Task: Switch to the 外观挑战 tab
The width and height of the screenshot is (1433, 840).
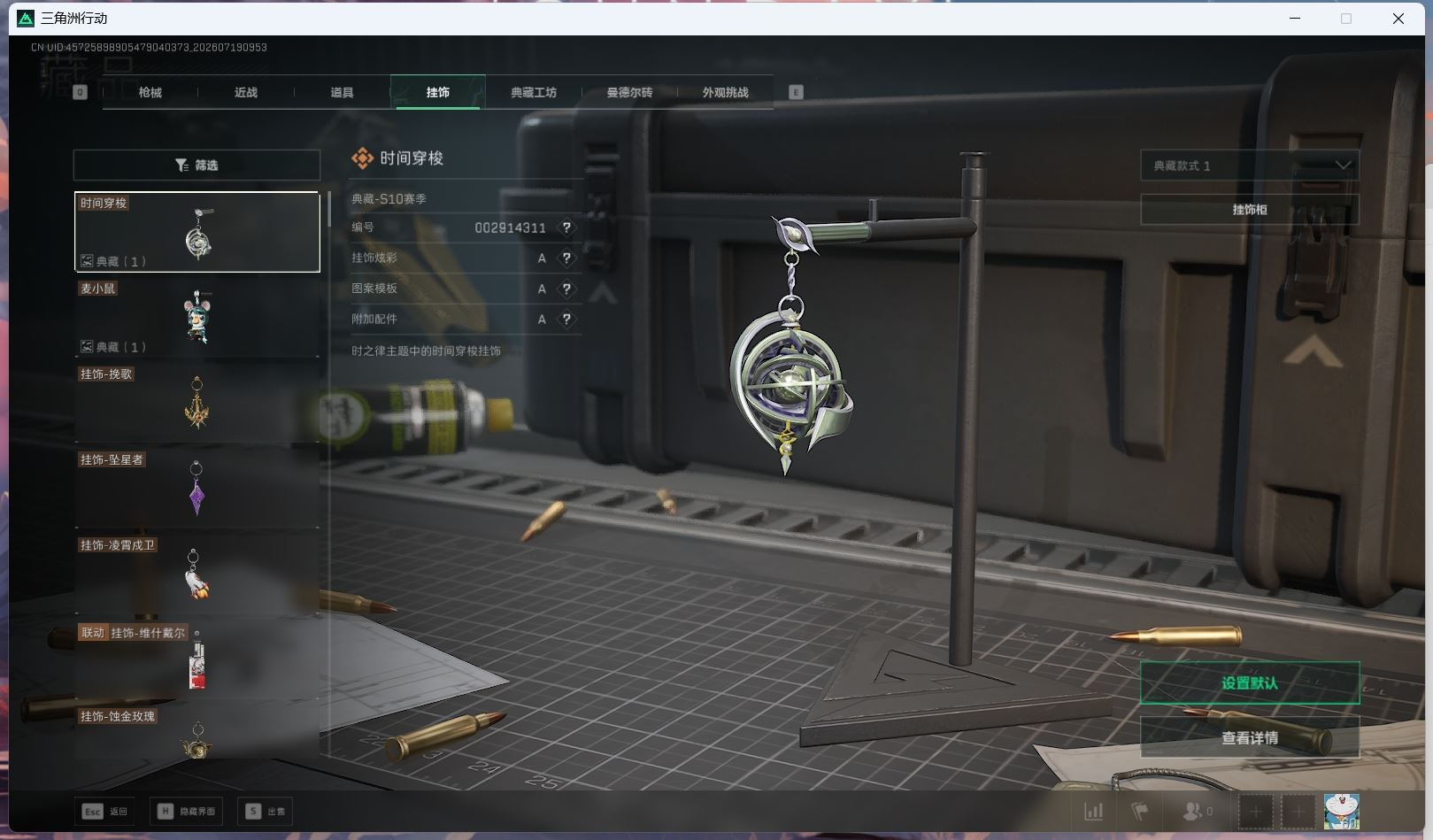Action: 725,92
